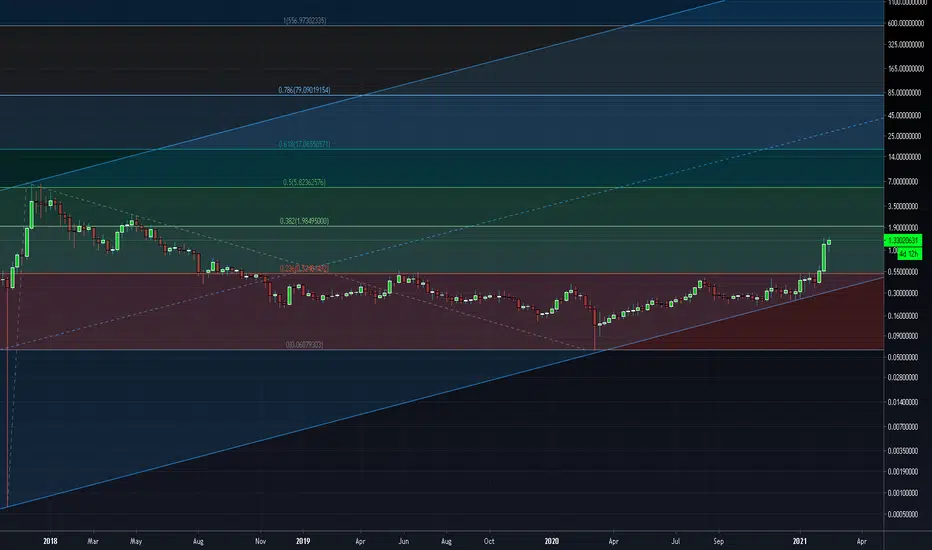Screen dimensions: 932x550
Task: Click the 600.00000000 price scale label
Action: coord(904,23)
